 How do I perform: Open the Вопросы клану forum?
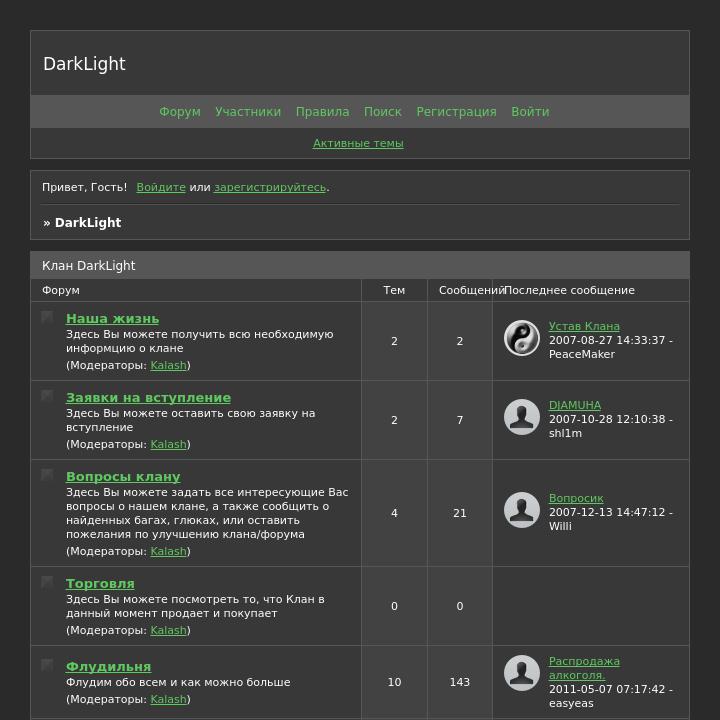pos(123,477)
